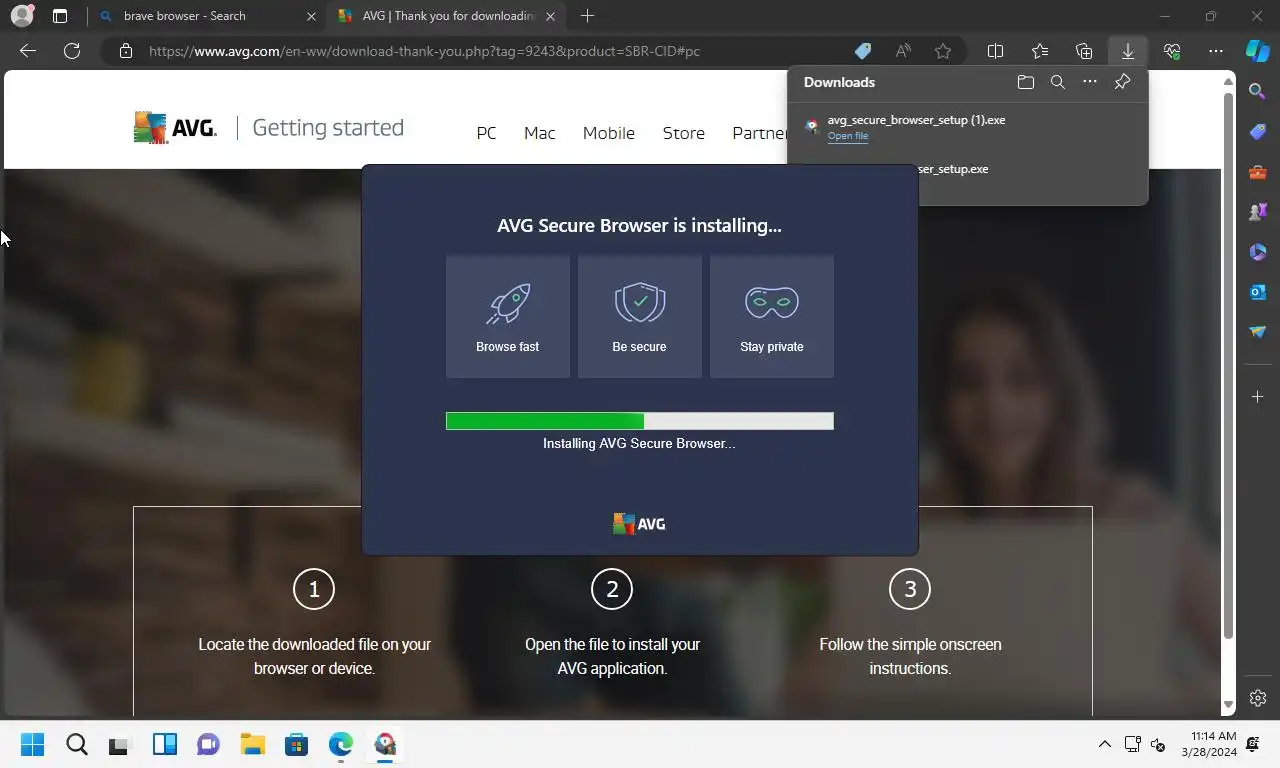Viewport: 1280px width, 768px height.
Task: Open the sidebar Tools briefcase icon
Action: click(1258, 172)
